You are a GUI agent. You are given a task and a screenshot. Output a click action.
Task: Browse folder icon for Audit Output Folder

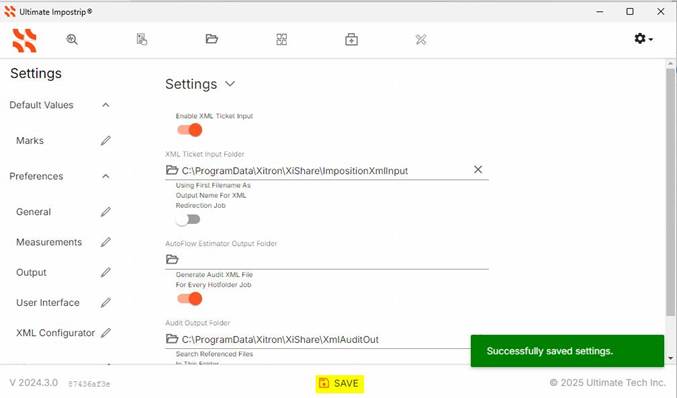pyautogui.click(x=172, y=339)
